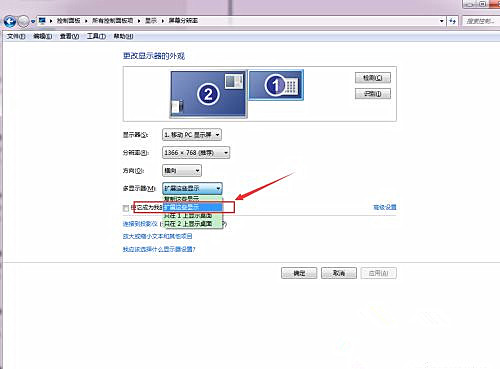
Task: Choose 只在 1 上显示桌面 option
Action: (193, 216)
